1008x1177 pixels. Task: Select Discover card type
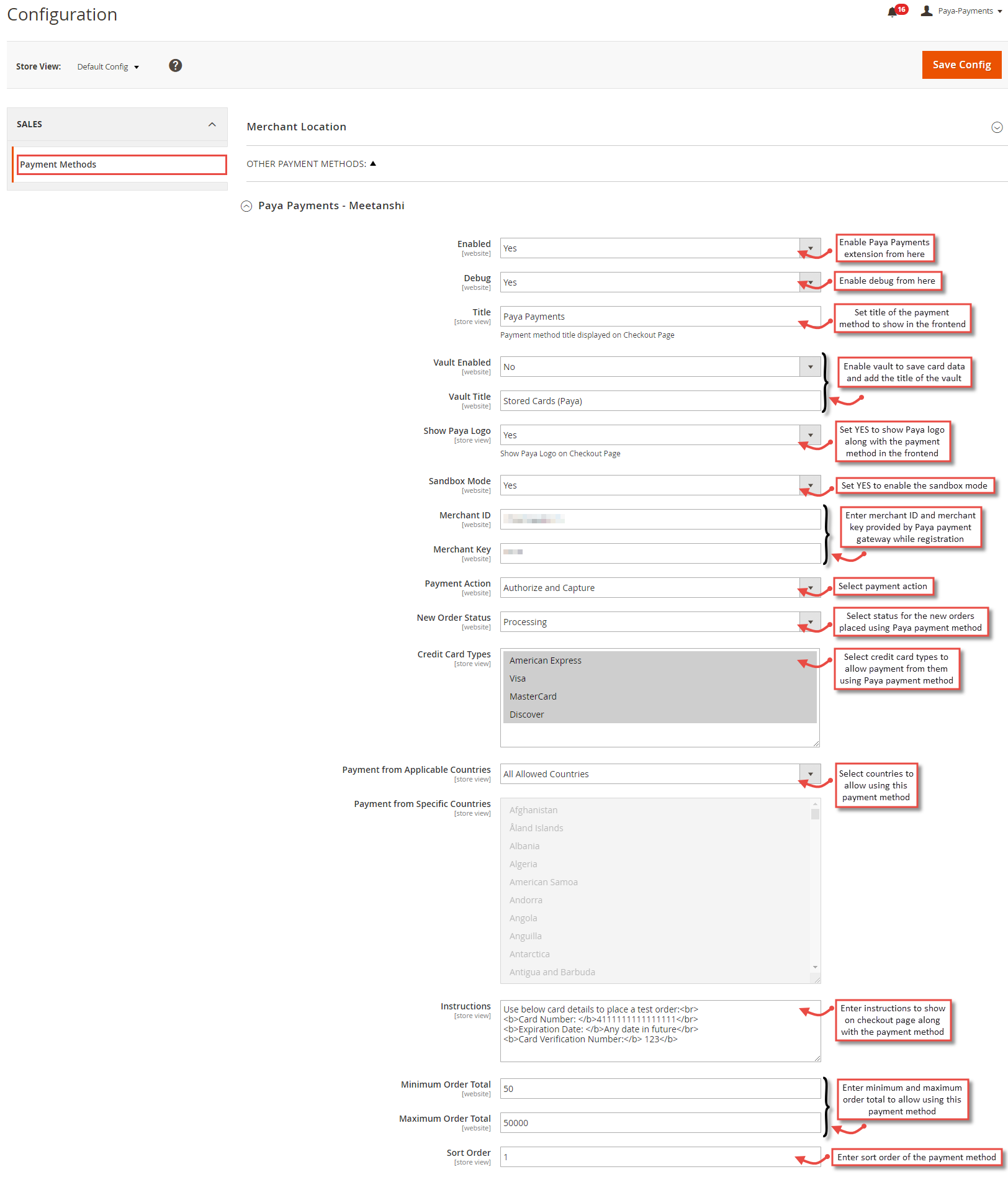(660, 715)
